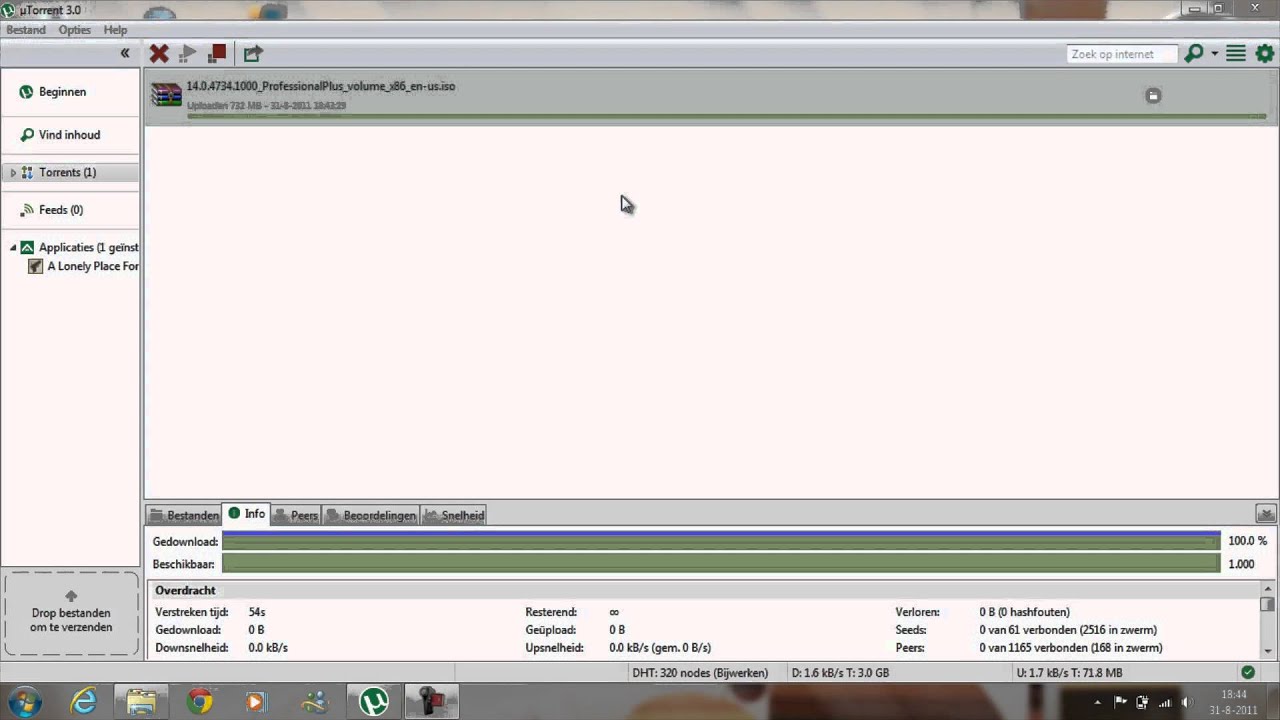This screenshot has height=720, width=1280.
Task: Collapse the detail pane with corner arrow
Action: coord(1266,514)
